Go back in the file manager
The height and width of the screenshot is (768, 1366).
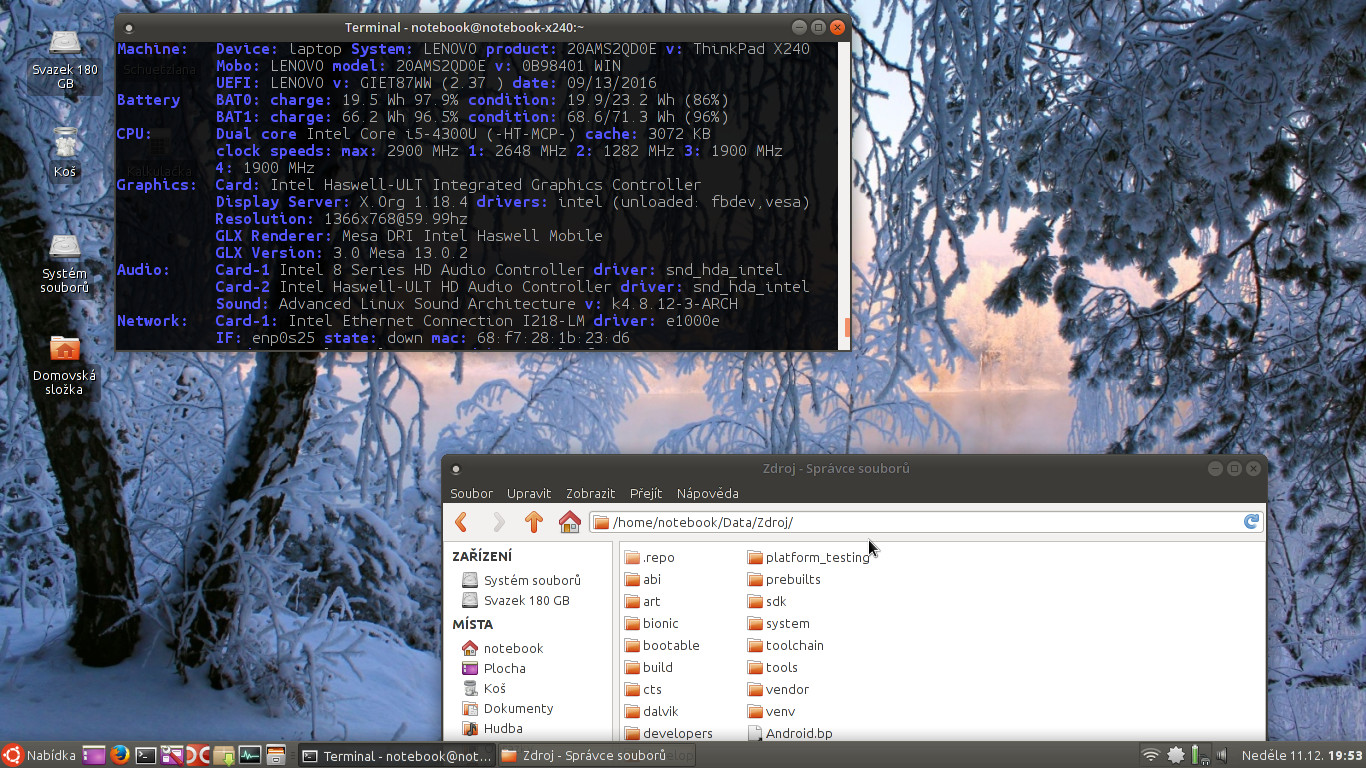coord(461,522)
